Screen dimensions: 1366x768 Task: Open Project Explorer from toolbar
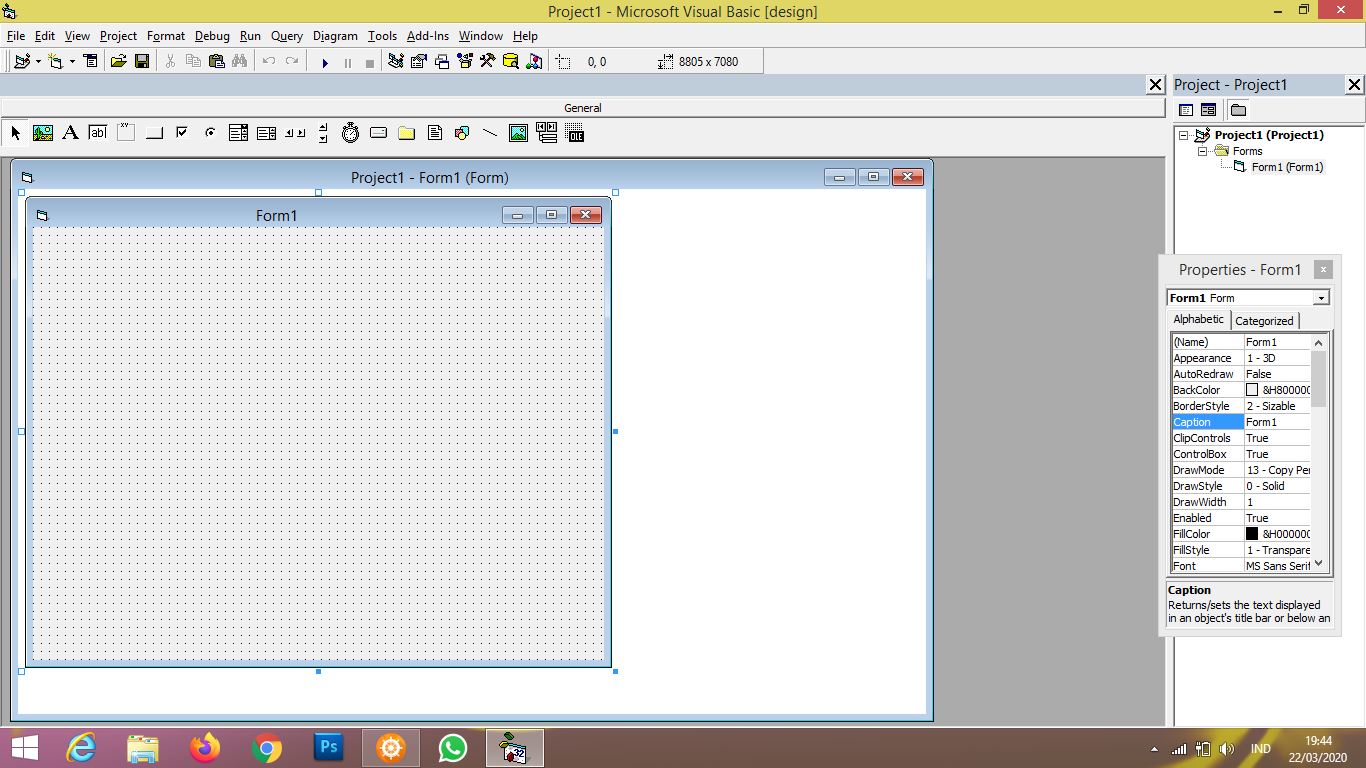pyautogui.click(x=396, y=61)
